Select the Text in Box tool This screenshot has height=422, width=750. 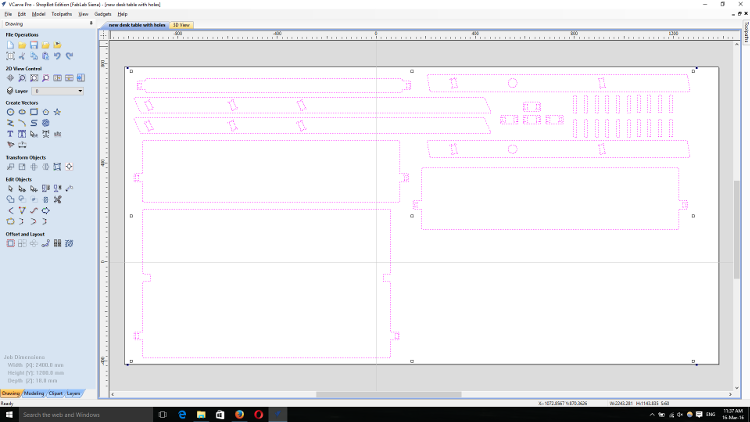pos(22,134)
